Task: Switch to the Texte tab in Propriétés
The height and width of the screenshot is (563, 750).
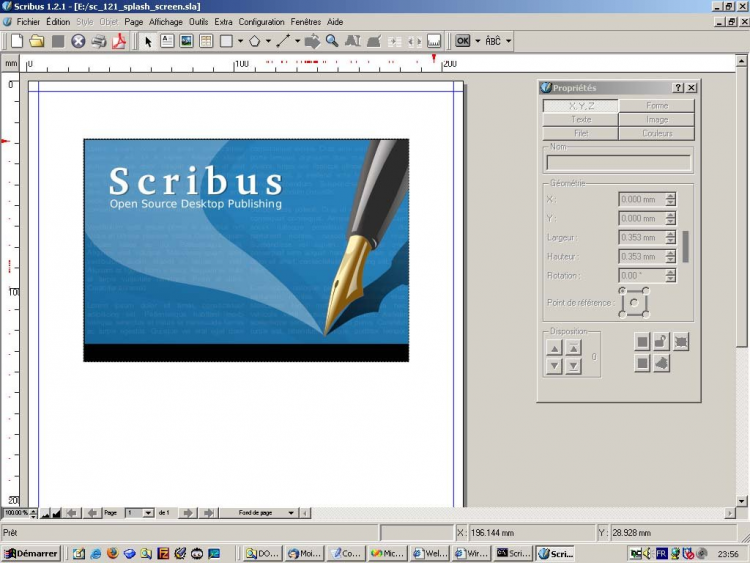Action: click(x=581, y=120)
